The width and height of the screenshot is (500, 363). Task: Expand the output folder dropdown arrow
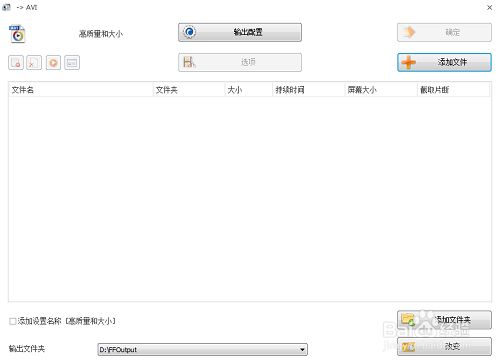tap(302, 350)
